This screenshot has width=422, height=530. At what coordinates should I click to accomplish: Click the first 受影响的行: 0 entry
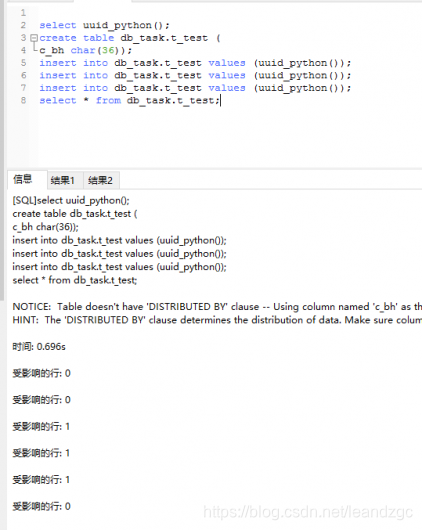(x=42, y=373)
